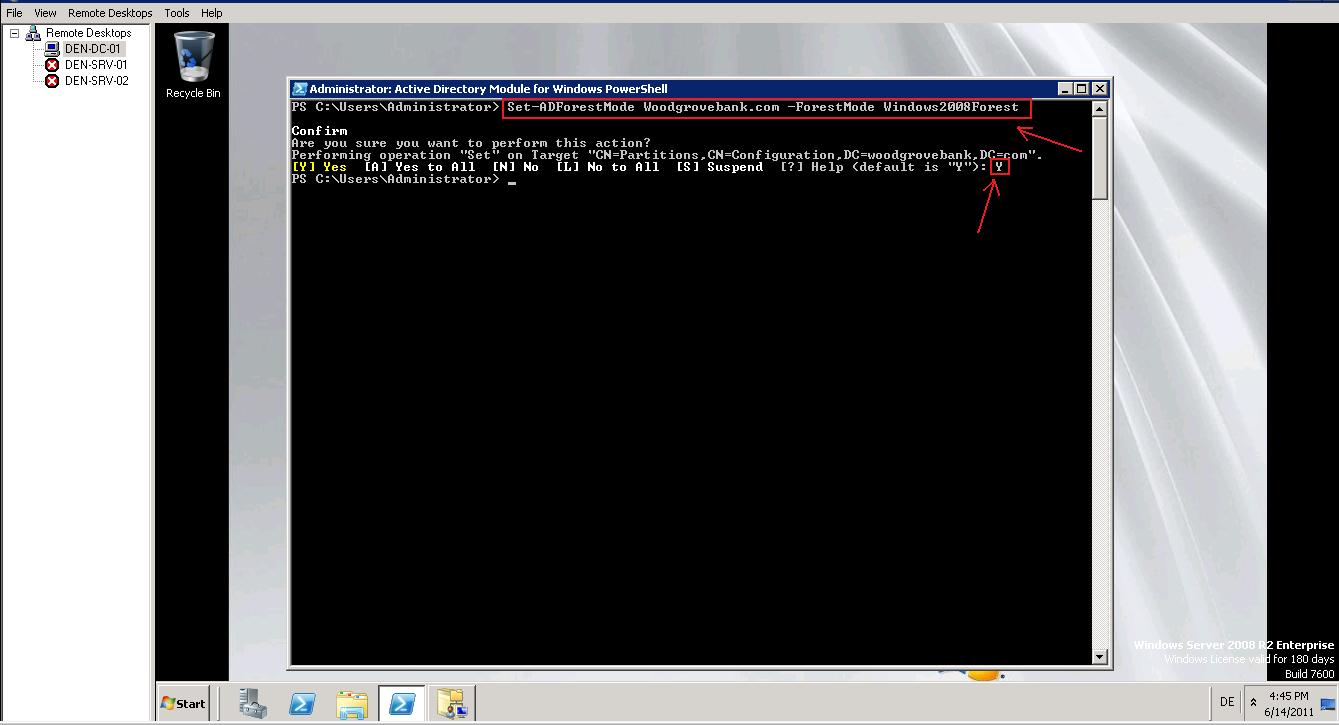Select DEN-DC-01 in the tree
The width and height of the screenshot is (1339, 725).
(x=92, y=49)
